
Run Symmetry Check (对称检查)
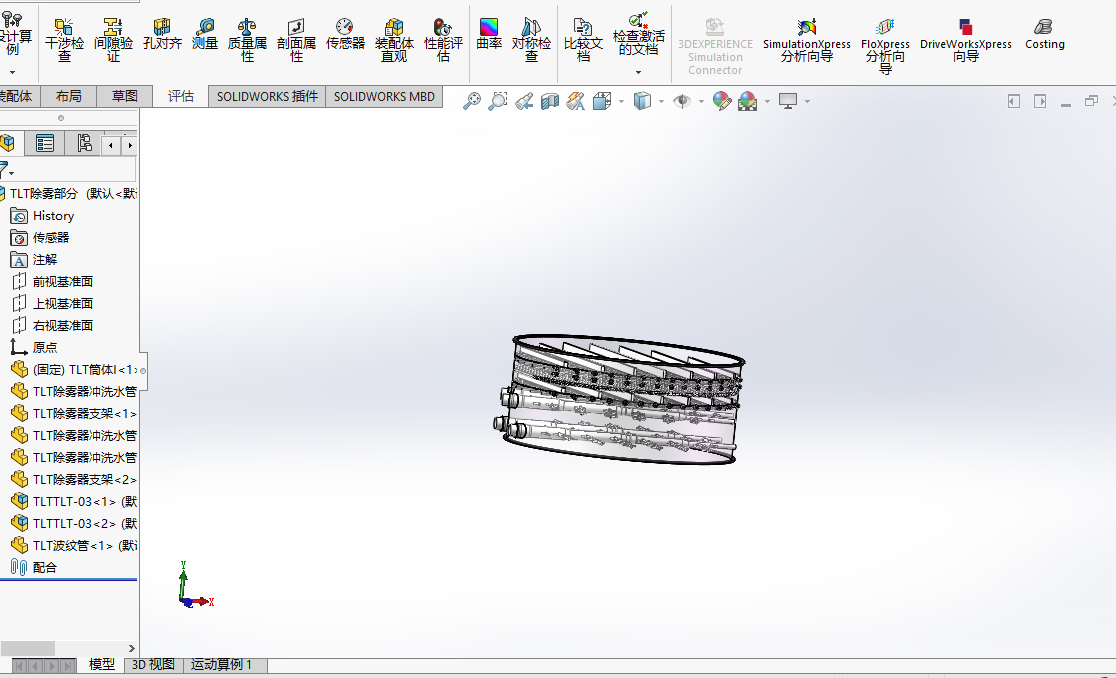coord(531,41)
